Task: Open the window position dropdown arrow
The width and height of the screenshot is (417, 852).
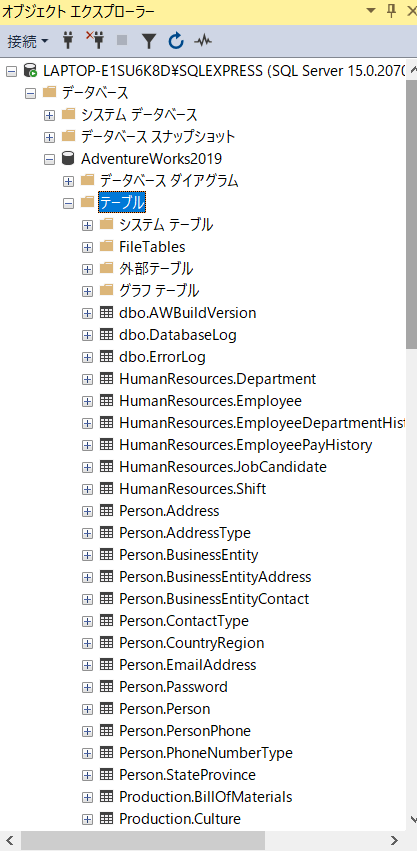Action: pos(371,11)
